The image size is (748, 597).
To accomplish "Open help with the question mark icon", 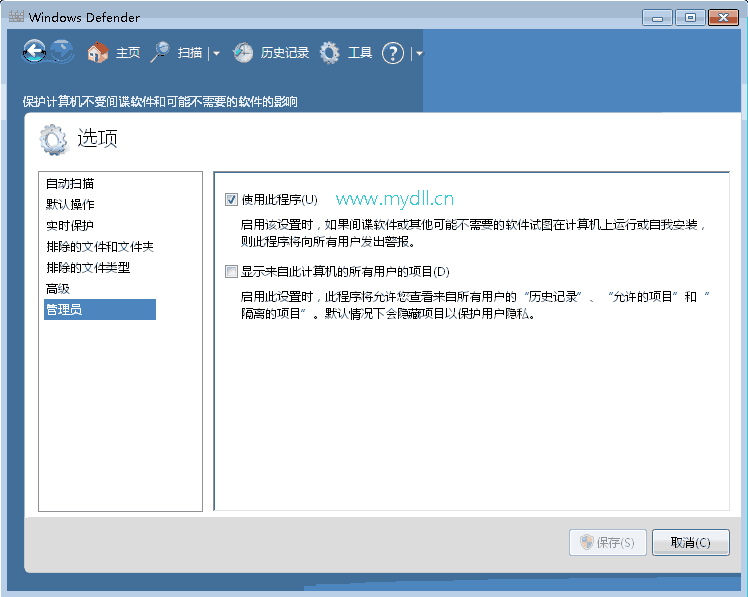I will coord(393,53).
